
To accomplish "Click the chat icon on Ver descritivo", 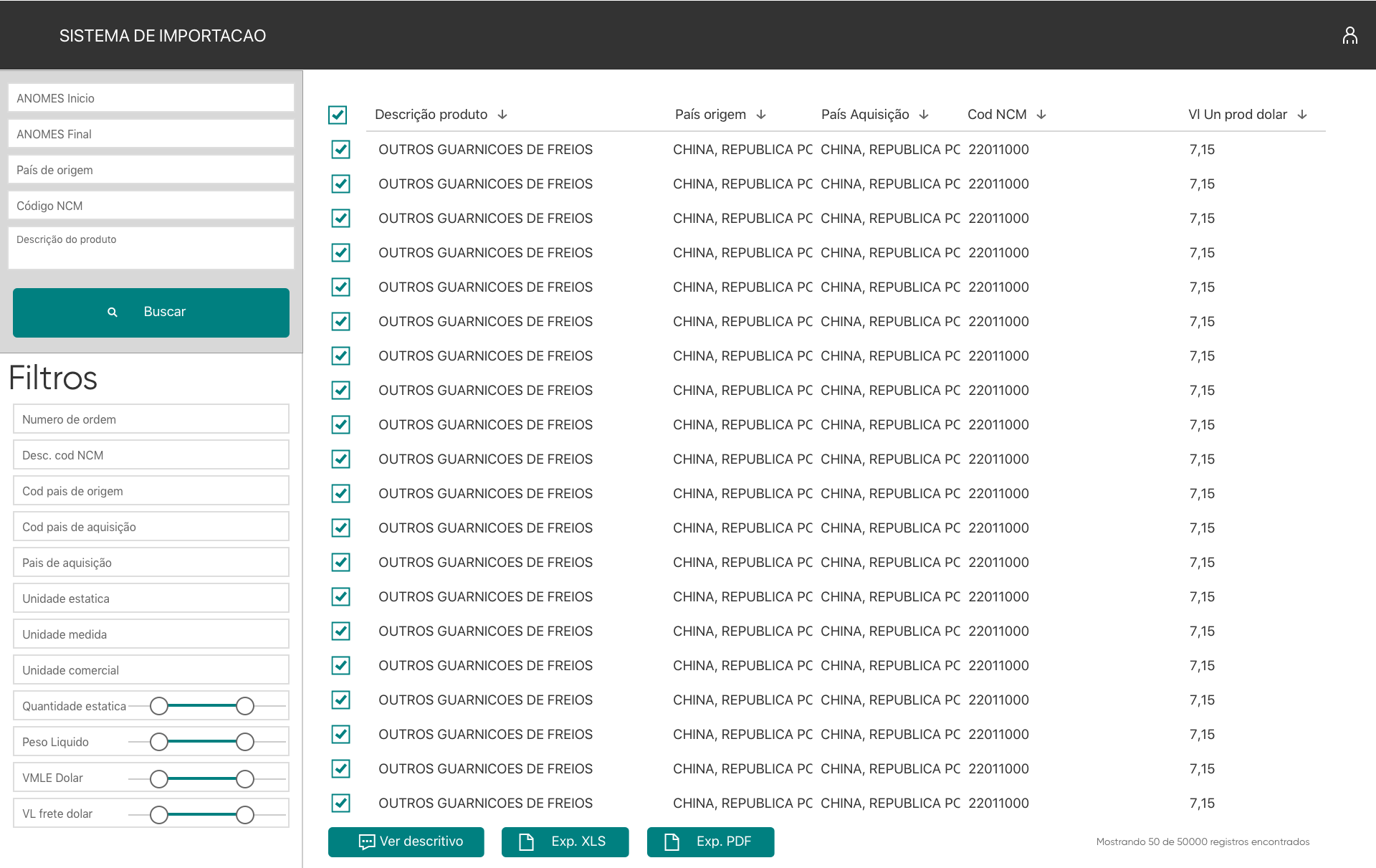I will click(x=366, y=841).
